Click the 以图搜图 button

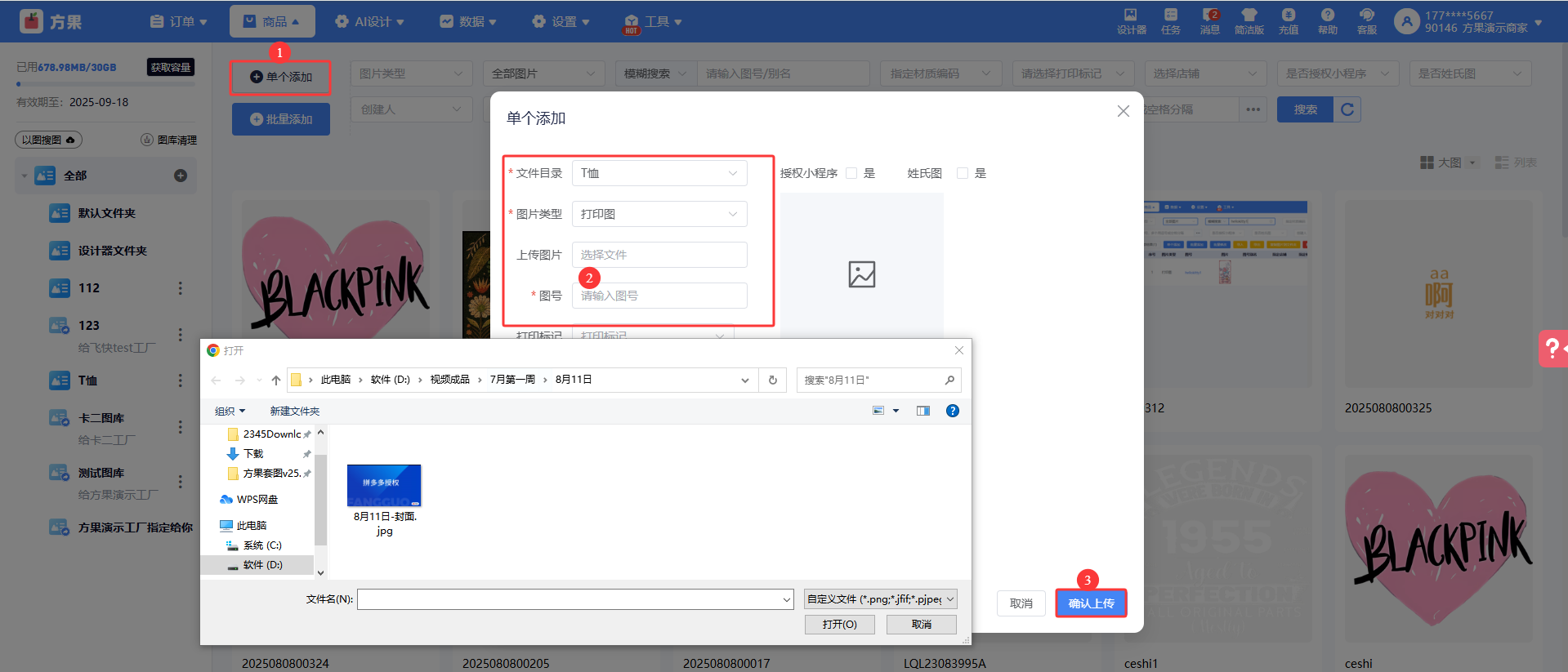(49, 140)
